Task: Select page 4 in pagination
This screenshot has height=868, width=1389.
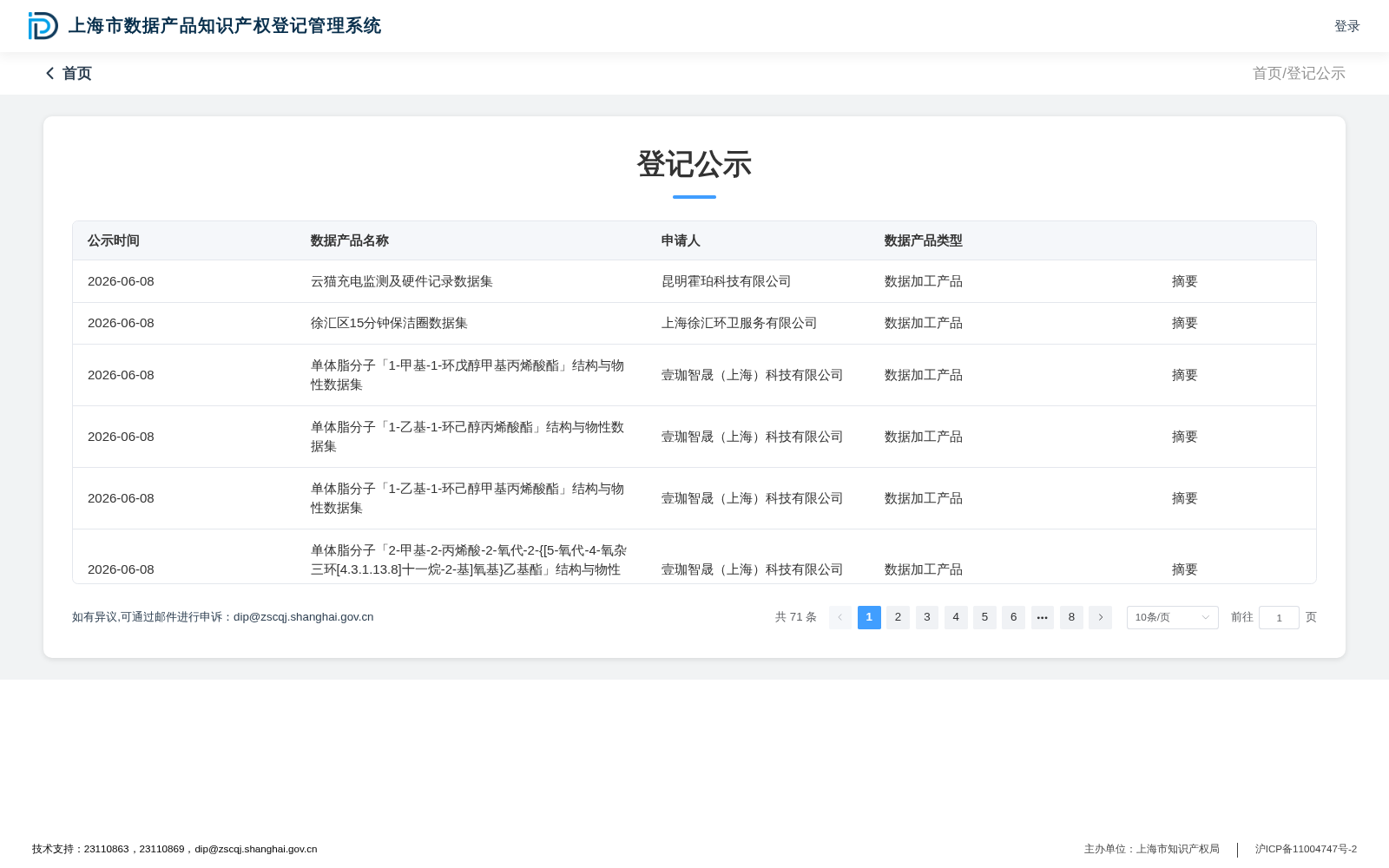Action: [x=956, y=617]
